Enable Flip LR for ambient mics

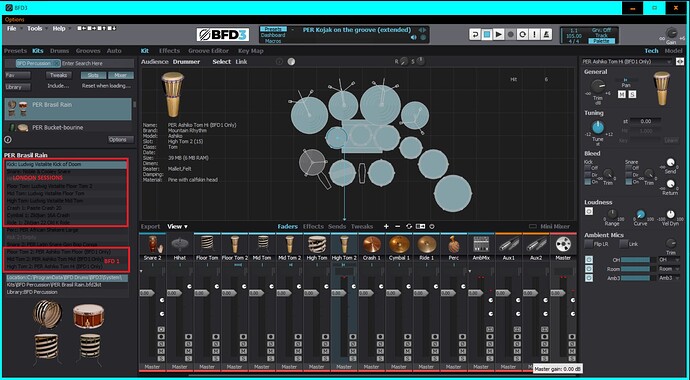[x=588, y=244]
